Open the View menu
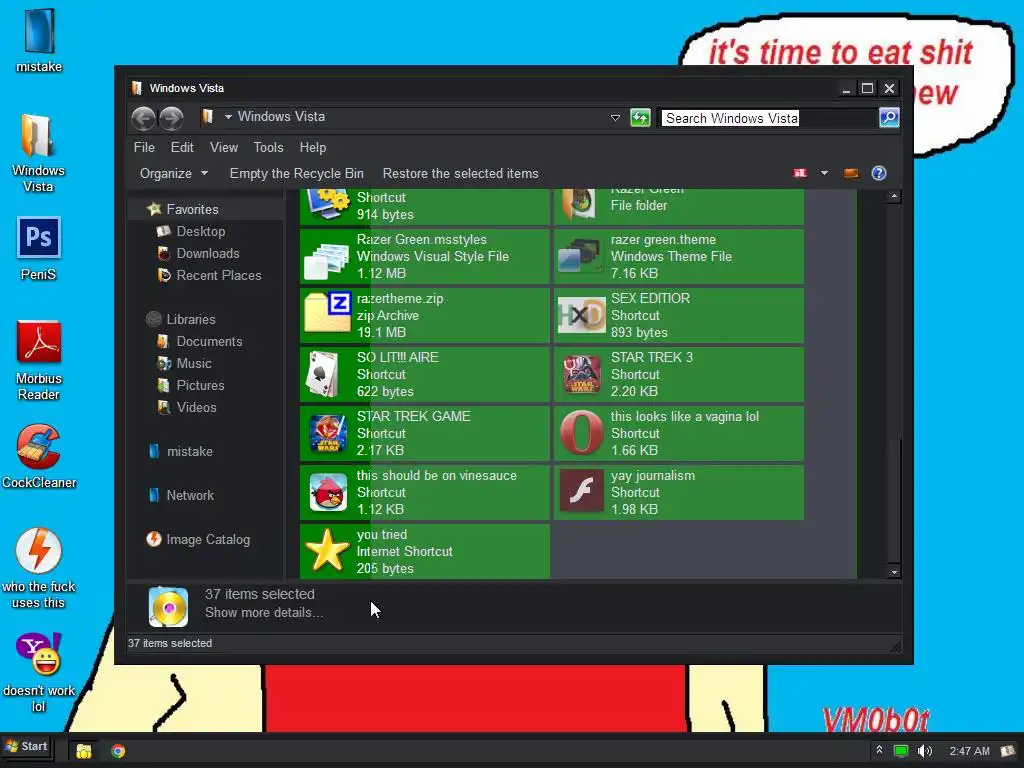This screenshot has height=768, width=1024. point(224,148)
